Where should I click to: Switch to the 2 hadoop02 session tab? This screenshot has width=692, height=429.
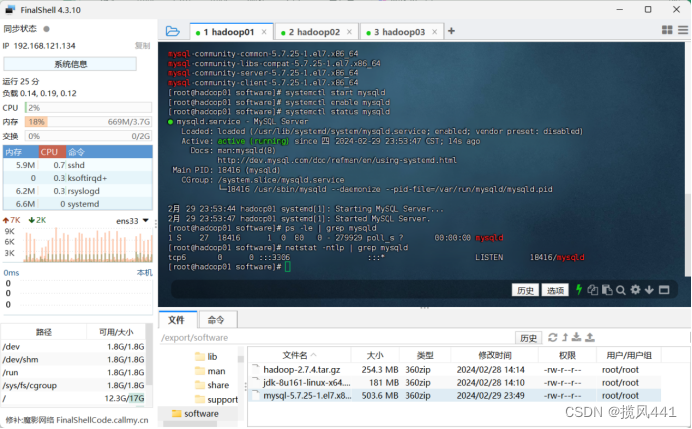coord(316,32)
